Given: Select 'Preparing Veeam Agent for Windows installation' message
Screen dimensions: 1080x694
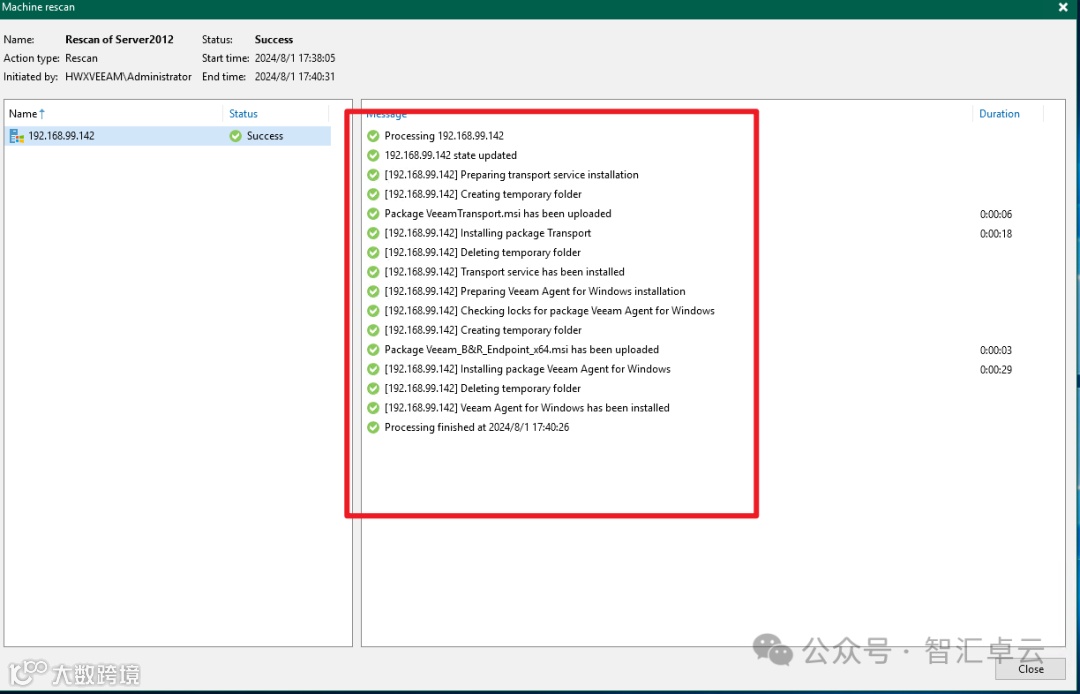Looking at the screenshot, I should (x=535, y=291).
